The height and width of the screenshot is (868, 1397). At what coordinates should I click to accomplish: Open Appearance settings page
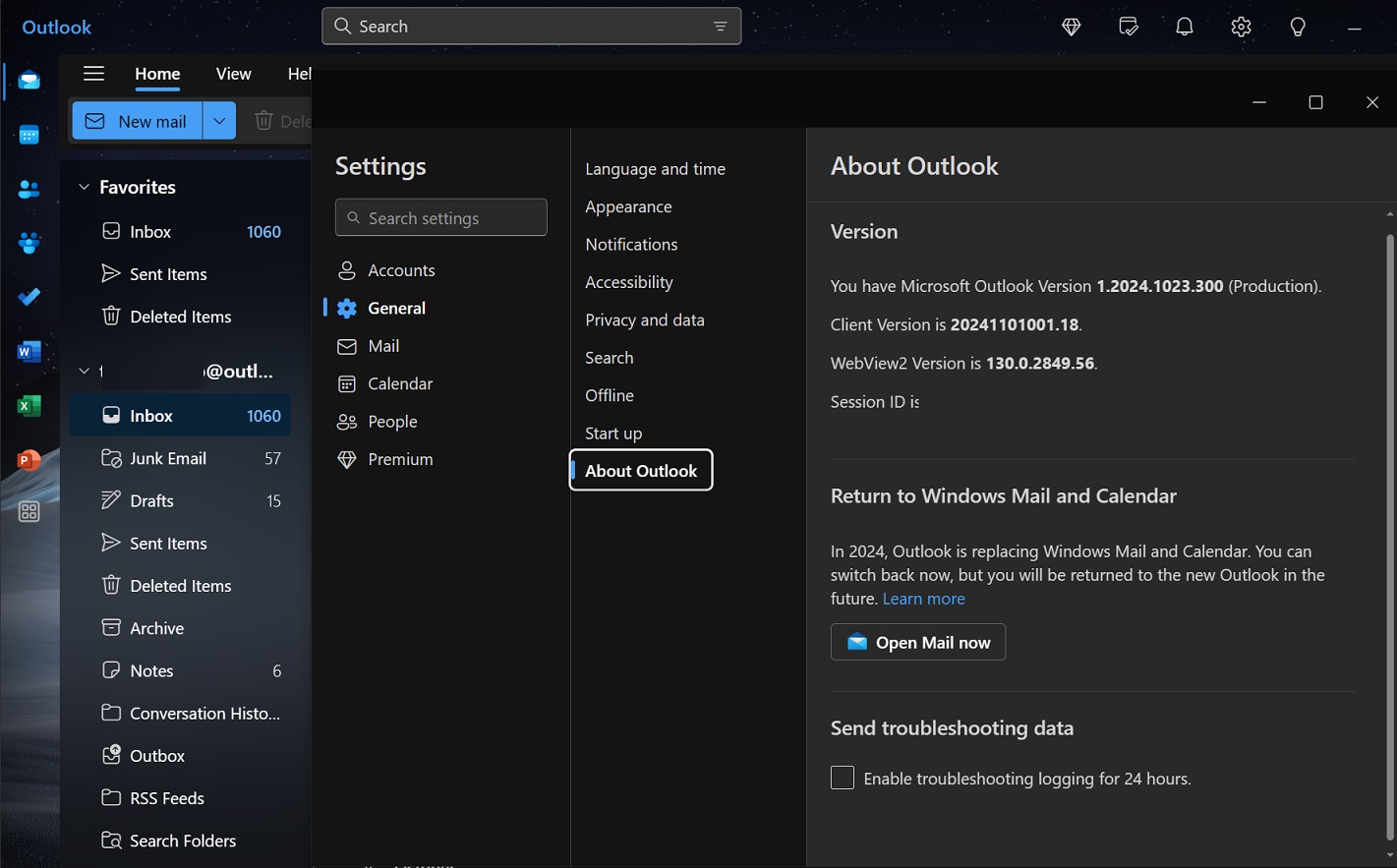pyautogui.click(x=628, y=206)
